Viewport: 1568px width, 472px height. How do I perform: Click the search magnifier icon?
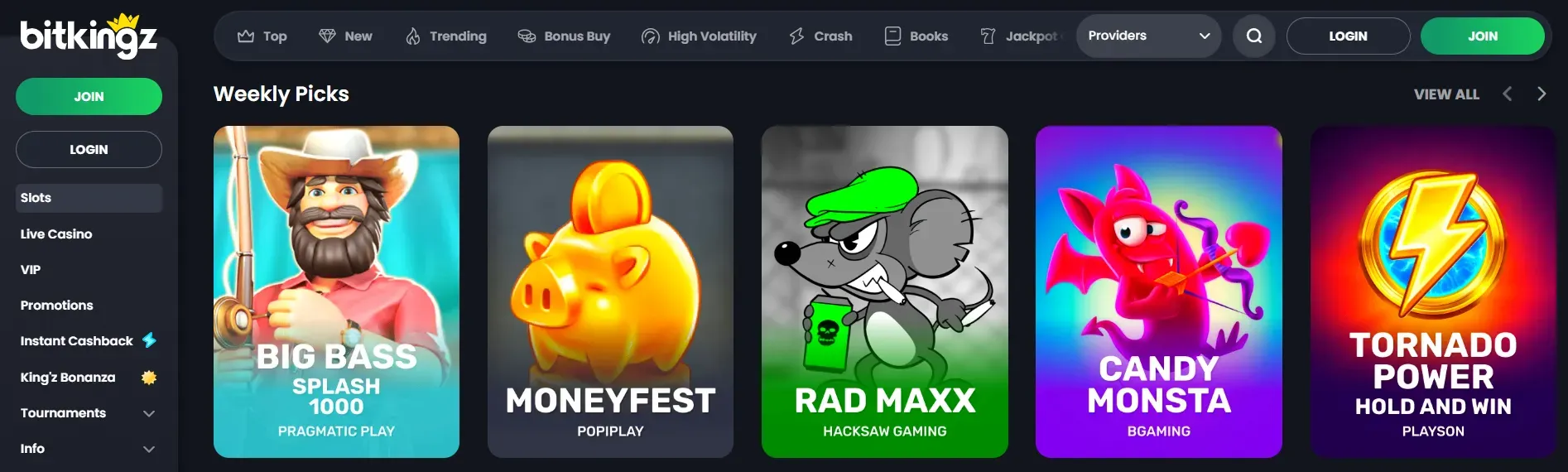(1254, 36)
